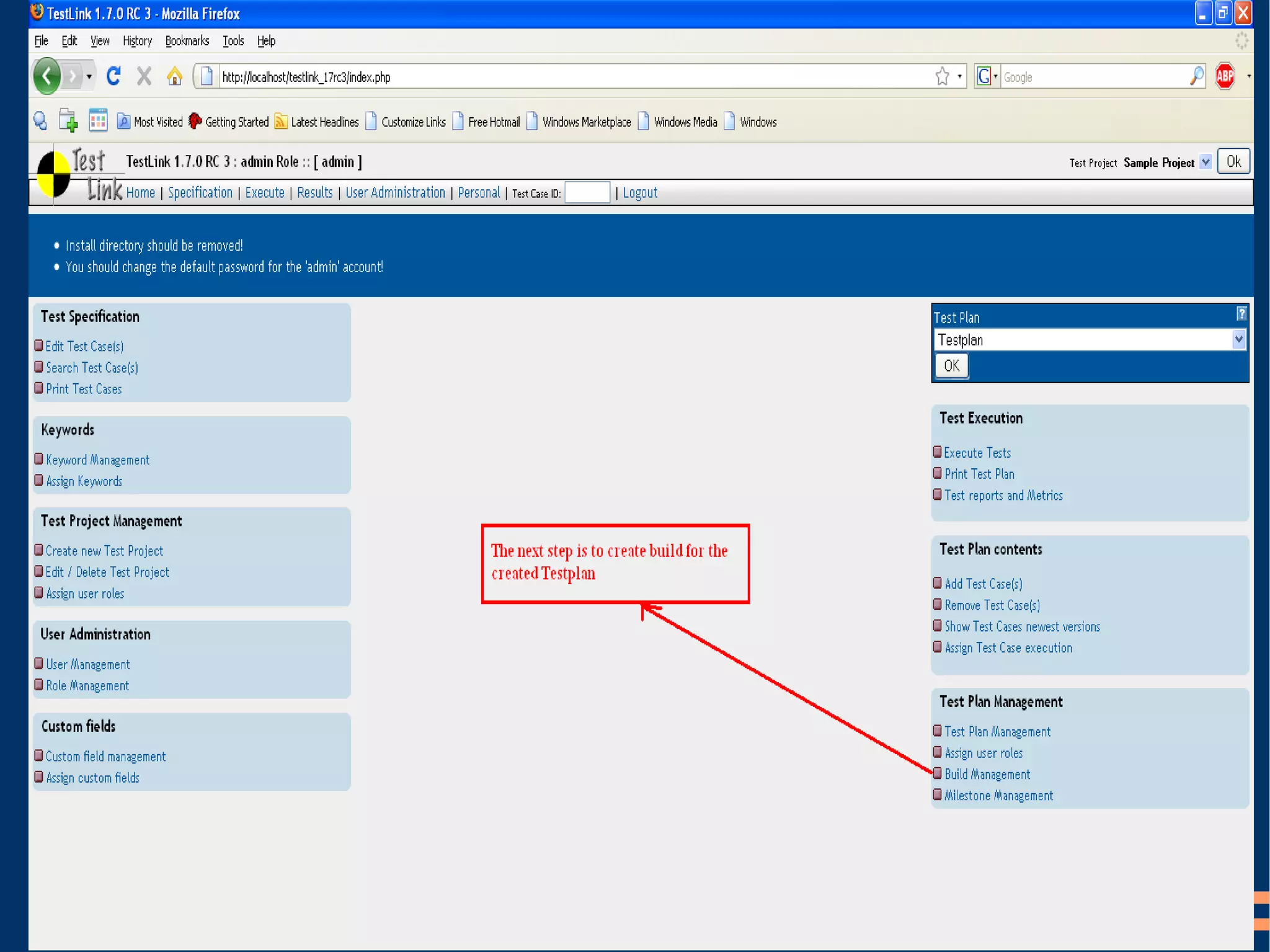Click the TestLink logo
Image resolution: width=1270 pixels, height=952 pixels.
[x=81, y=175]
